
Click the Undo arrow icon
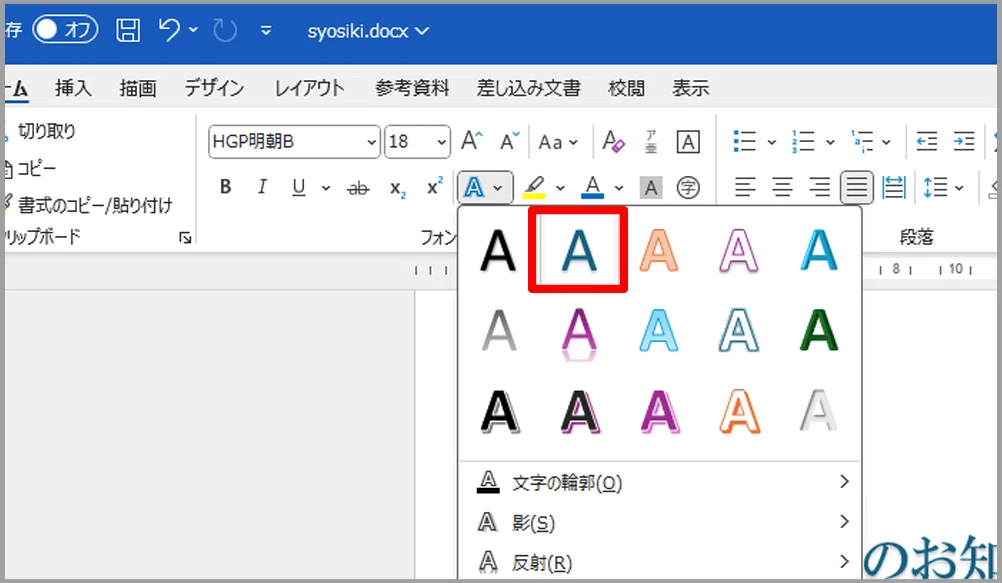pos(169,29)
